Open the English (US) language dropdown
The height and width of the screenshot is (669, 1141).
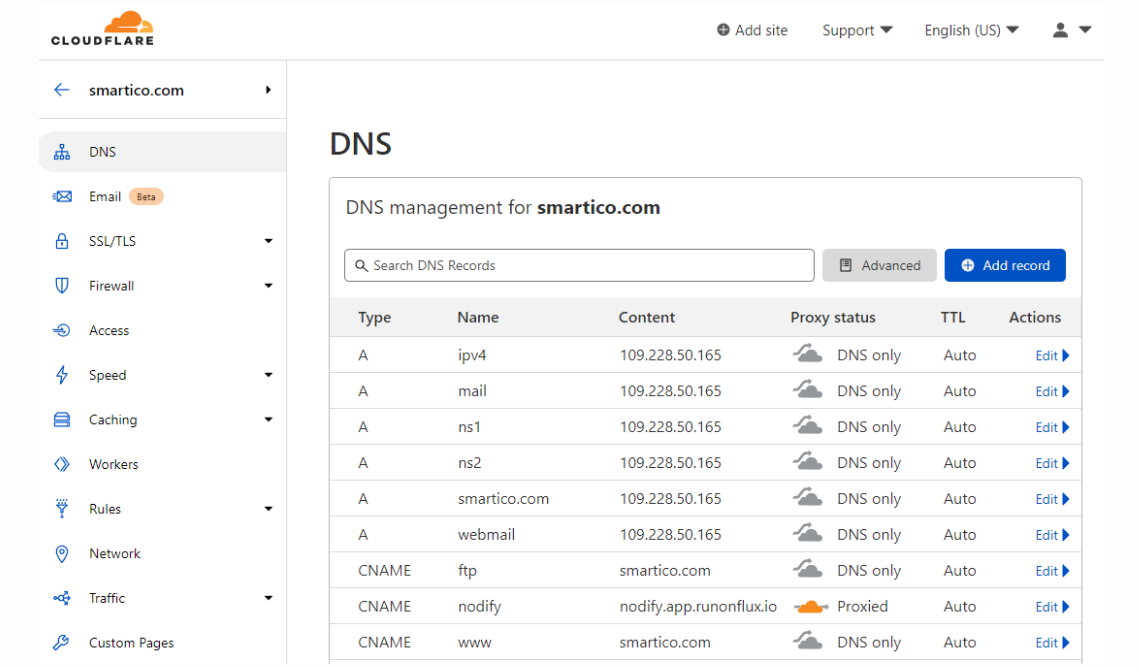point(971,30)
